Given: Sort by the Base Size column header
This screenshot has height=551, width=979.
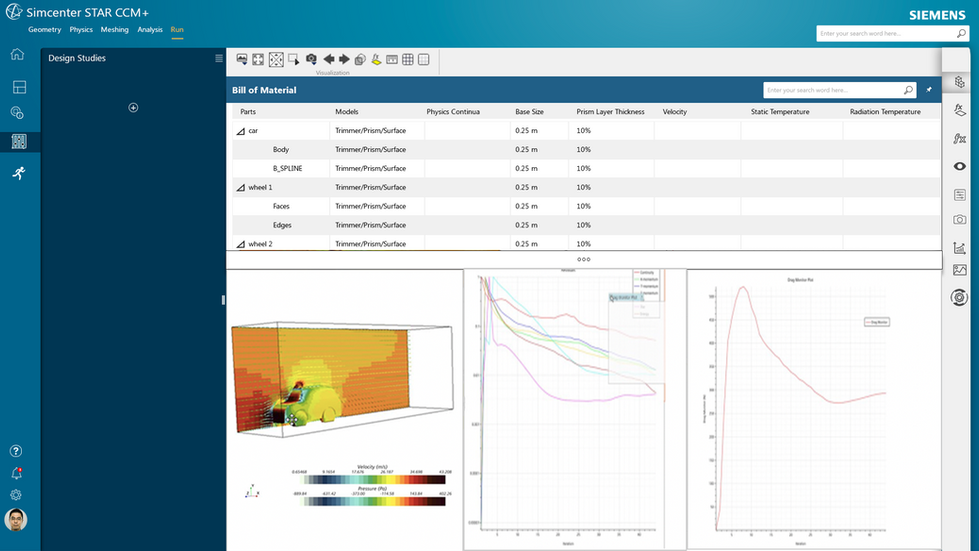Looking at the screenshot, I should coord(529,112).
